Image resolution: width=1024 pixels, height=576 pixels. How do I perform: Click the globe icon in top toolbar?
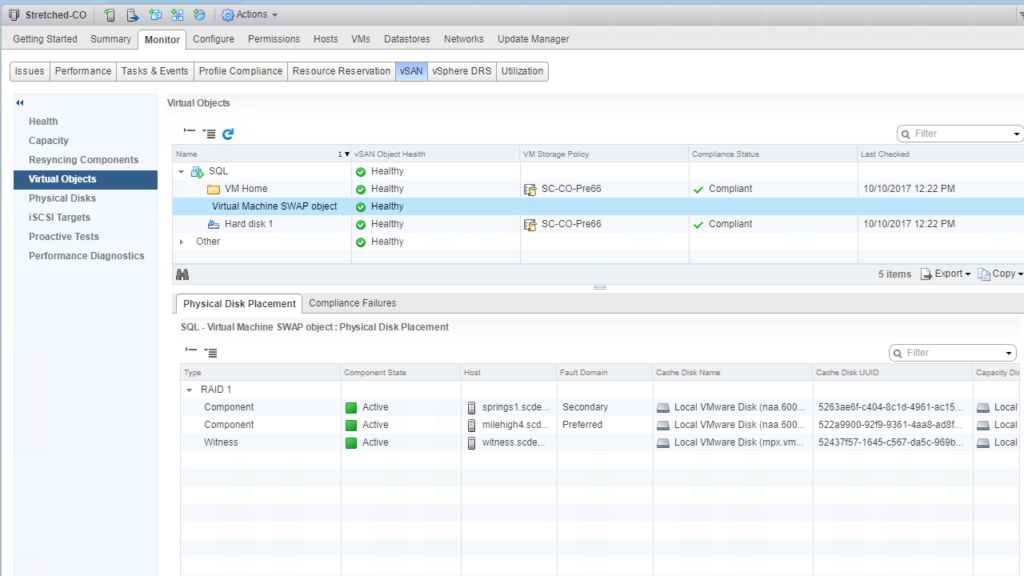pos(199,15)
